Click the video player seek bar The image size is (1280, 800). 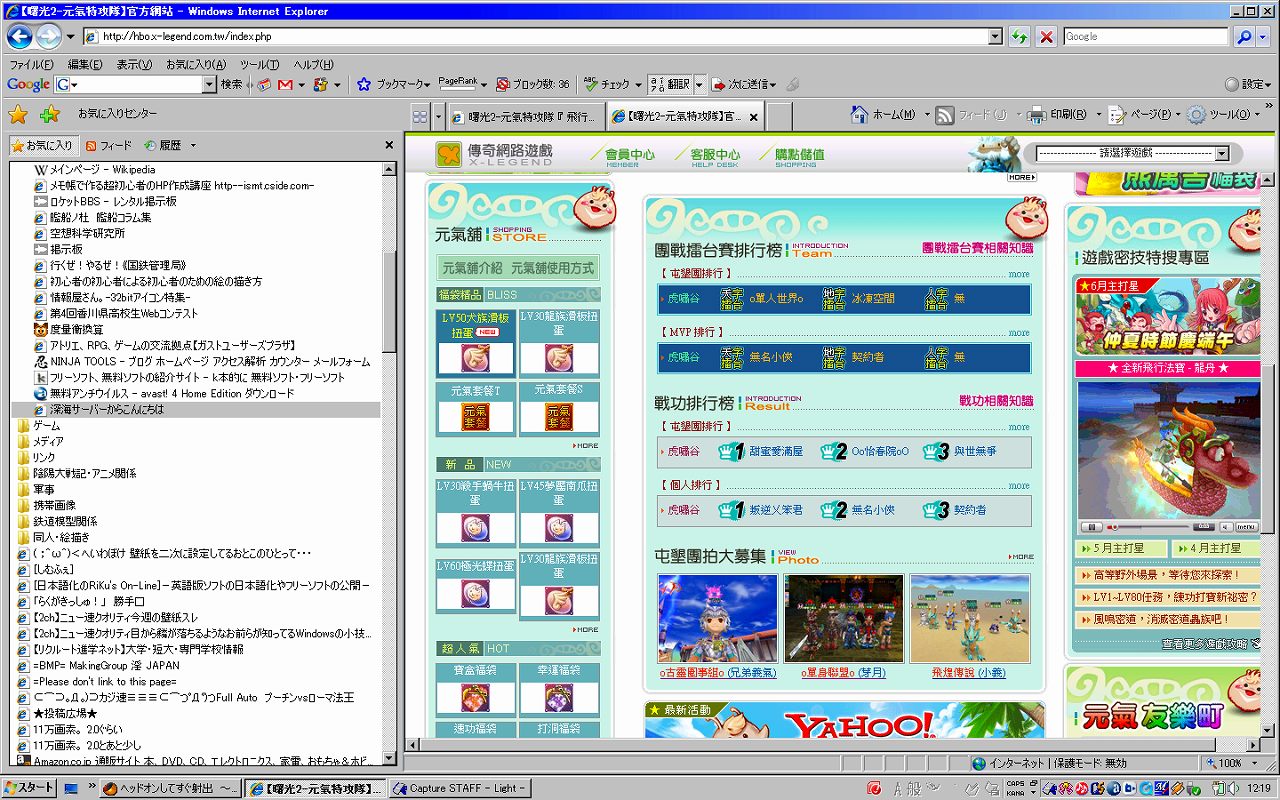(x=1149, y=526)
